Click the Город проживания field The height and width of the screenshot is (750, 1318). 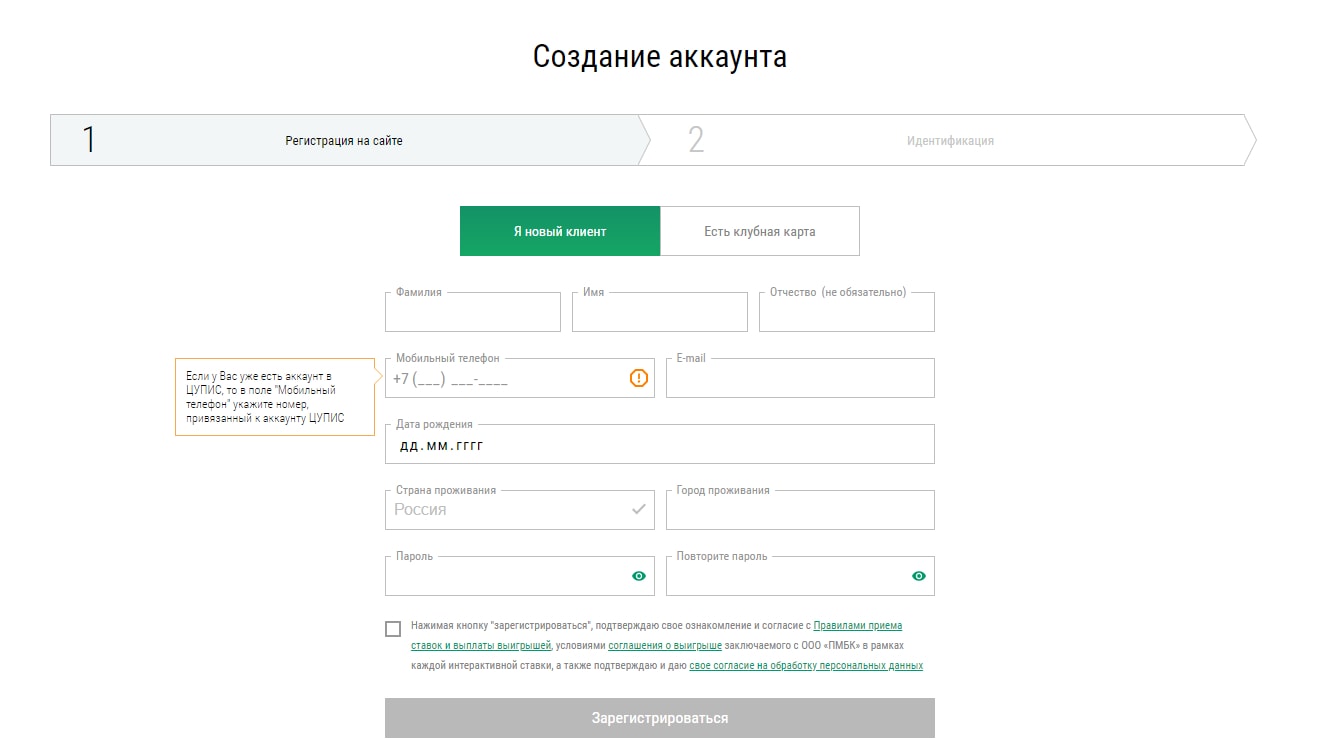click(x=800, y=512)
